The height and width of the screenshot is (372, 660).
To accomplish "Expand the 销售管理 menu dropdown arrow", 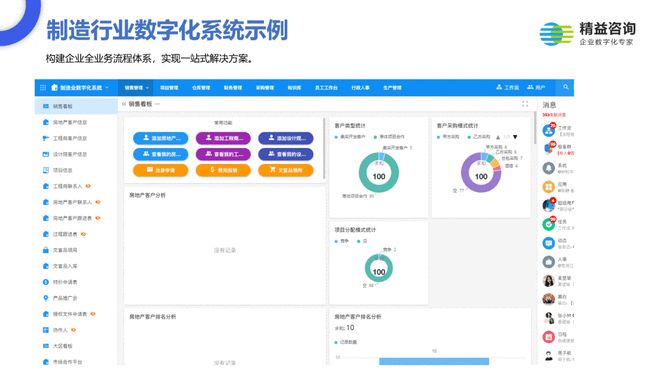I will click(147, 88).
